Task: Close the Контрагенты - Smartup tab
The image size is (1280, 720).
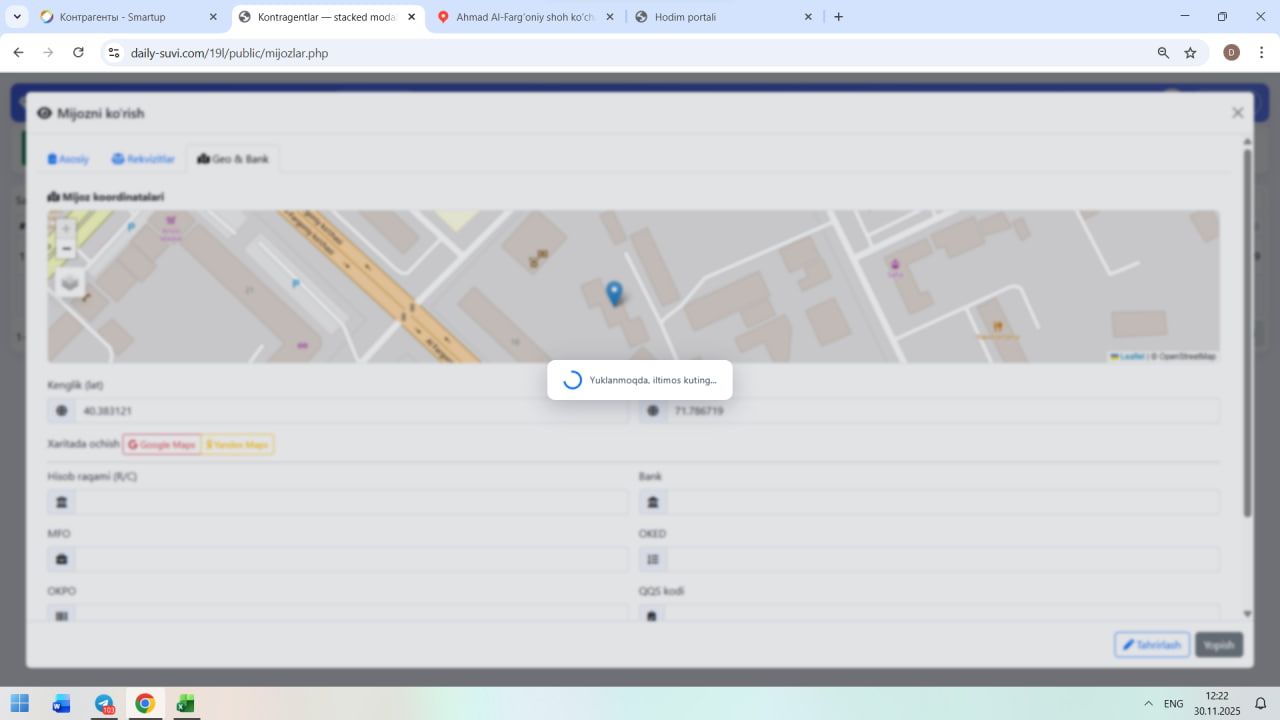Action: (x=213, y=17)
